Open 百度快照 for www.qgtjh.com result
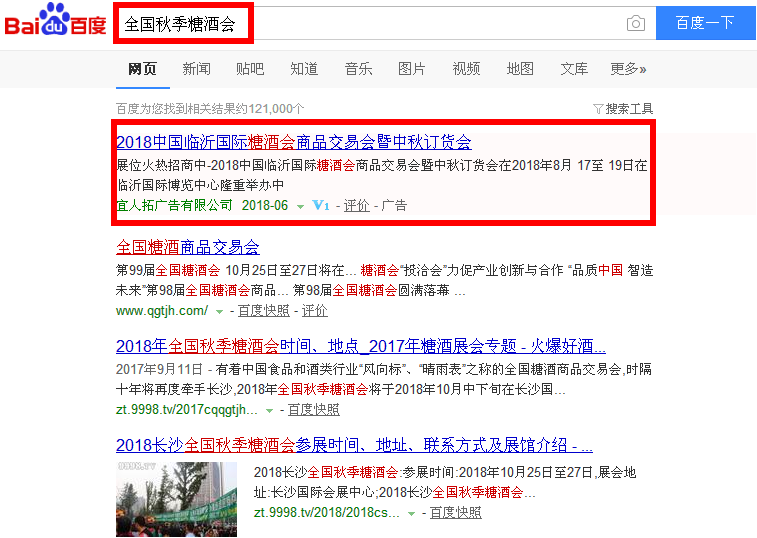The height and width of the screenshot is (538, 757). click(263, 311)
